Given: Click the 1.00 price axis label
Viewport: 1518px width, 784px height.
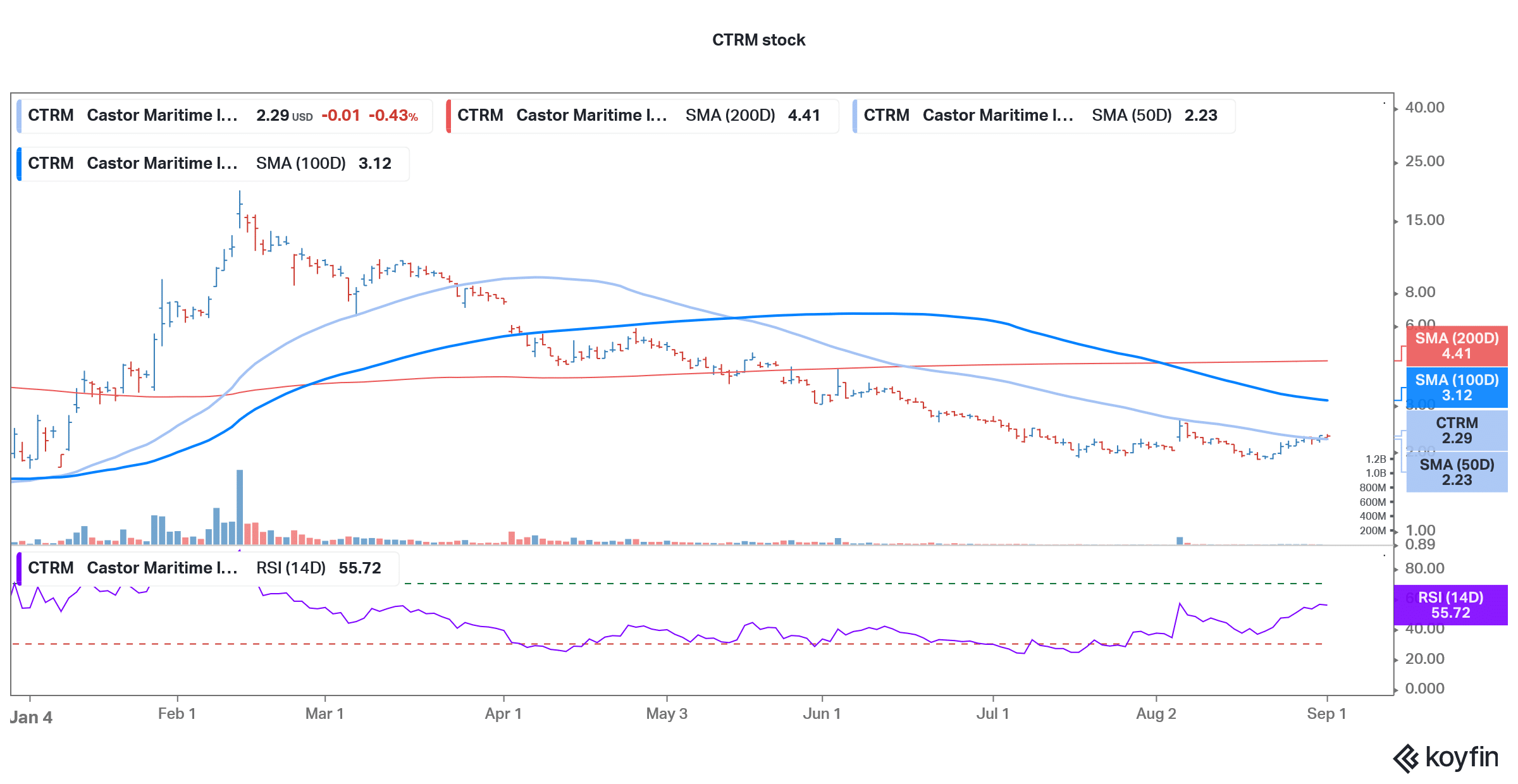Looking at the screenshot, I should pyautogui.click(x=1420, y=530).
